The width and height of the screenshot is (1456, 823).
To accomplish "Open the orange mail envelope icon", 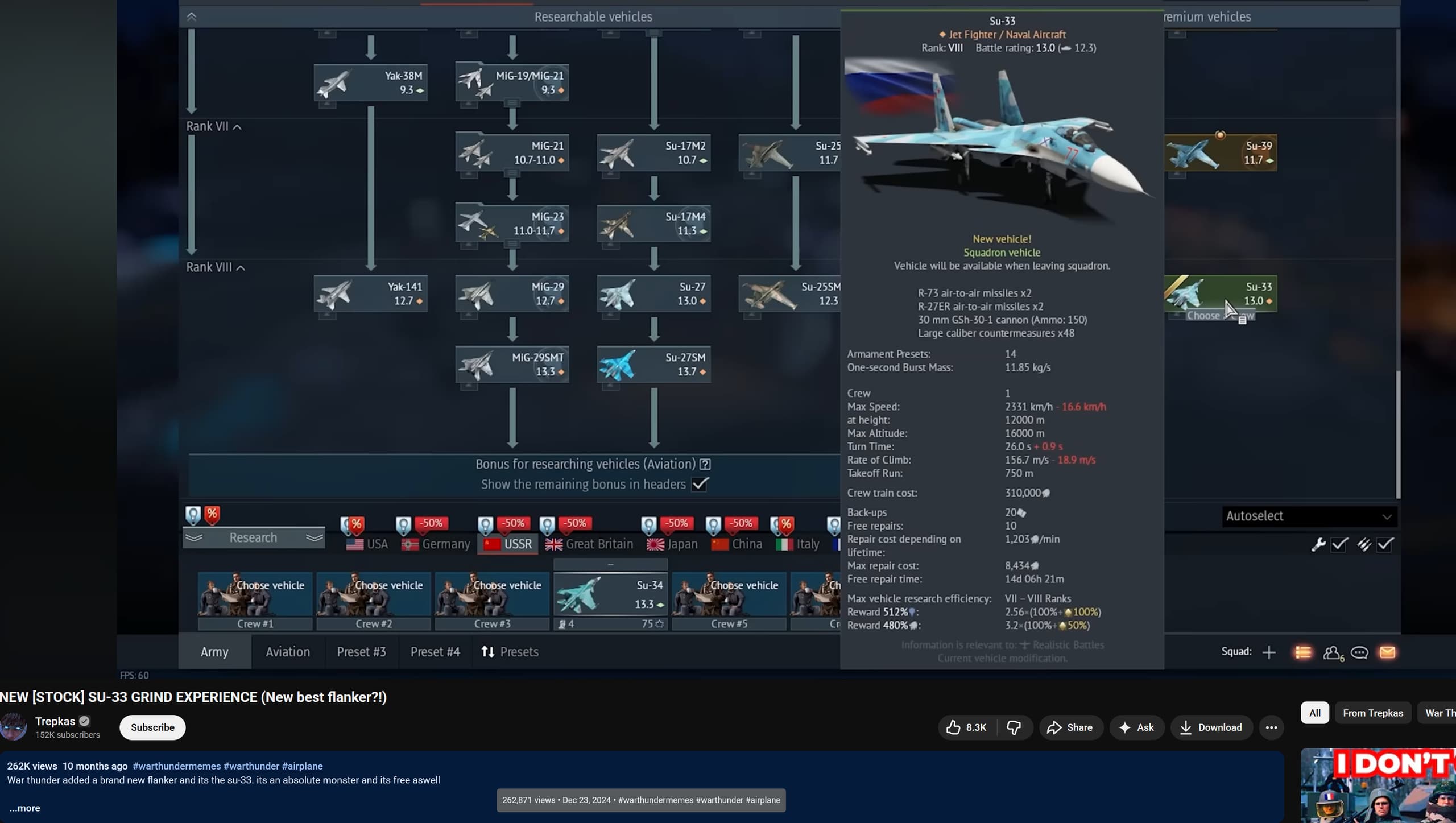I will (x=1387, y=652).
